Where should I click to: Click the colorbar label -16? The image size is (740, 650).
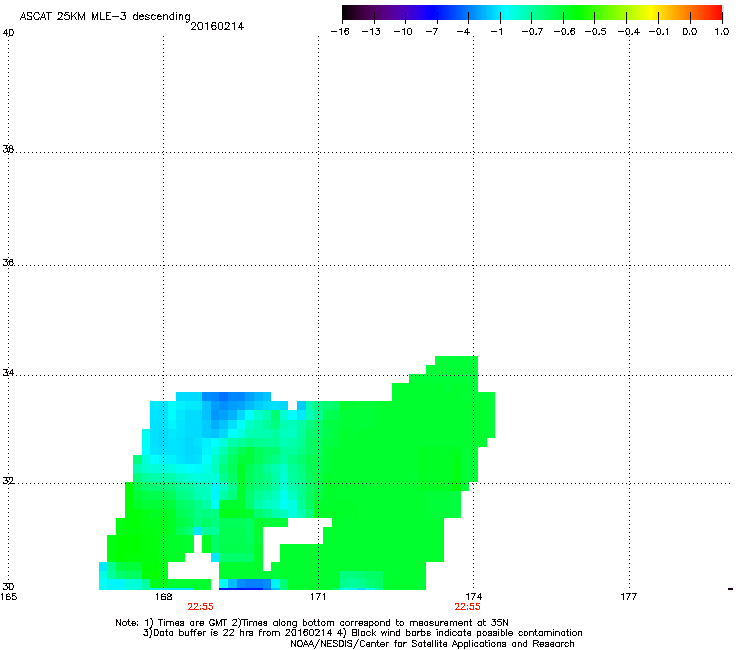point(340,32)
